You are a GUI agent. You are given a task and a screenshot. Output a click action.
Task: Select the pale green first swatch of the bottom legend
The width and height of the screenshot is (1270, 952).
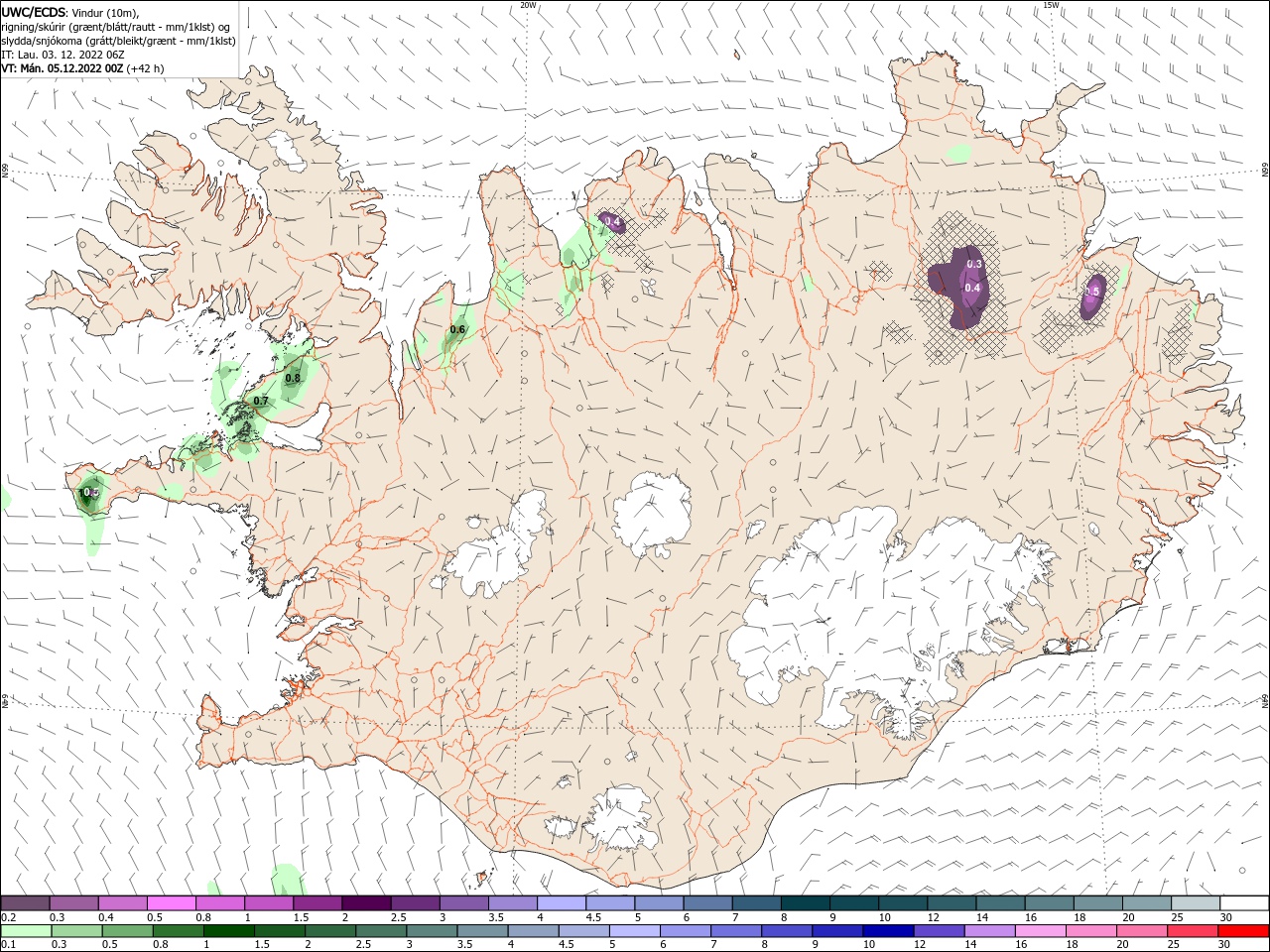25,931
